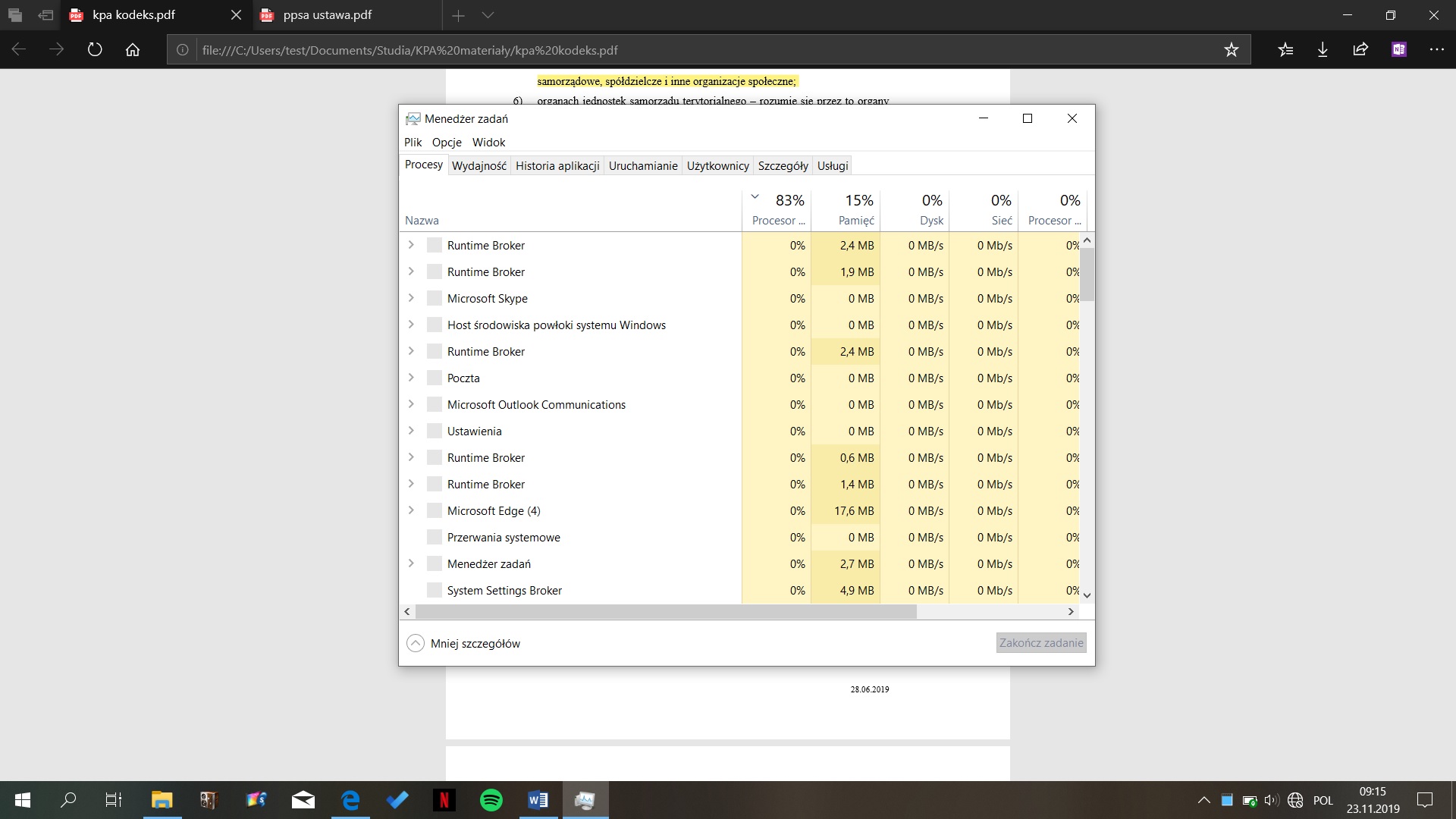
Task: Click the horizontal scrollbar in Task Manager
Action: click(x=666, y=611)
